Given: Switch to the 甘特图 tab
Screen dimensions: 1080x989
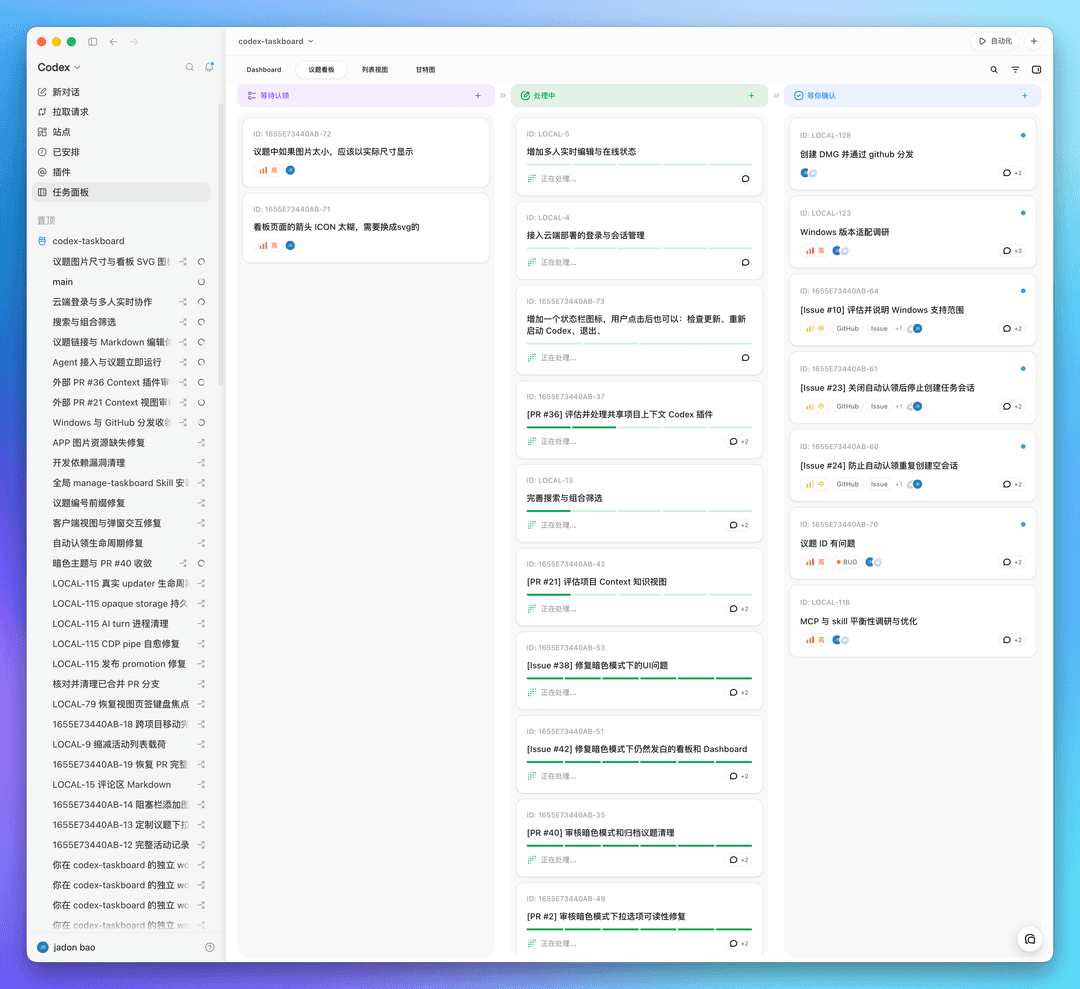Looking at the screenshot, I should pyautogui.click(x=425, y=70).
